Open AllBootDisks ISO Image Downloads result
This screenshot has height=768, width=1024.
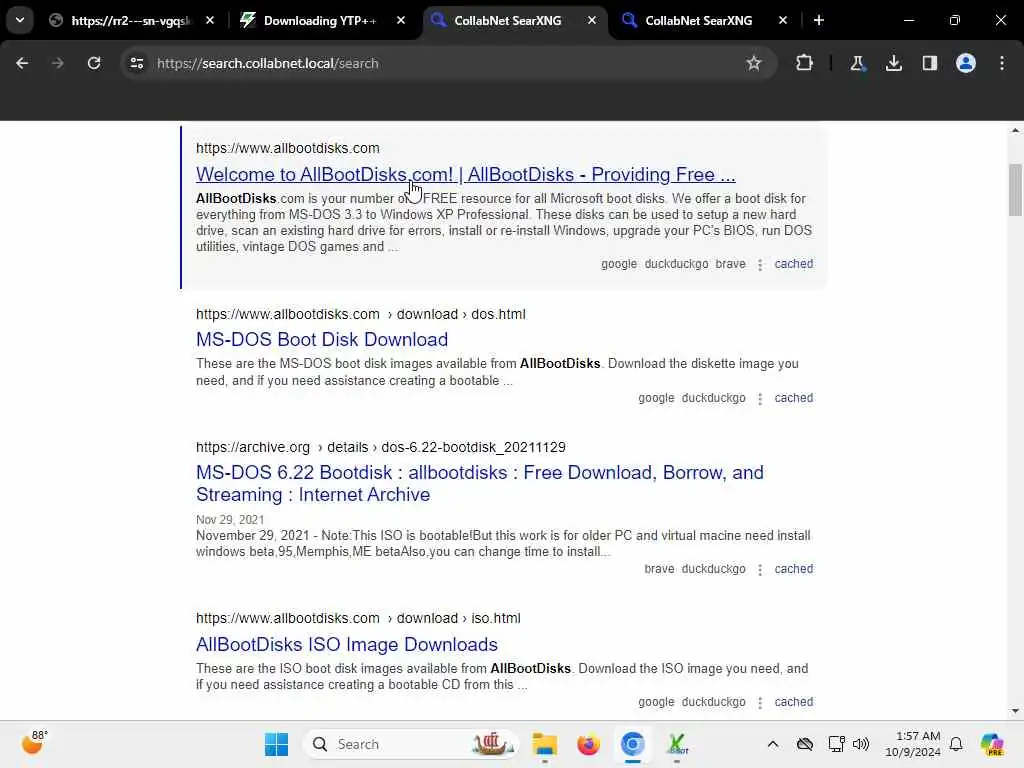pyautogui.click(x=347, y=645)
